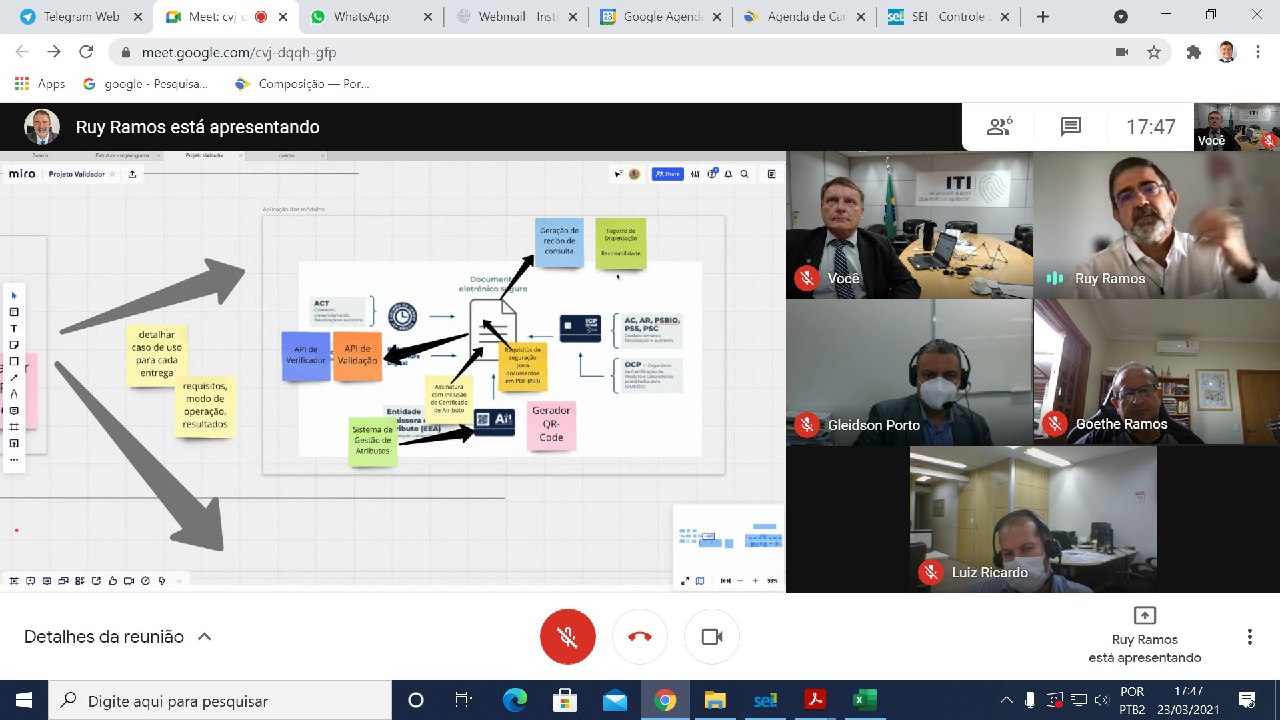Open Chrome tab search dropdown
Viewport: 1280px width, 720px height.
1121,17
